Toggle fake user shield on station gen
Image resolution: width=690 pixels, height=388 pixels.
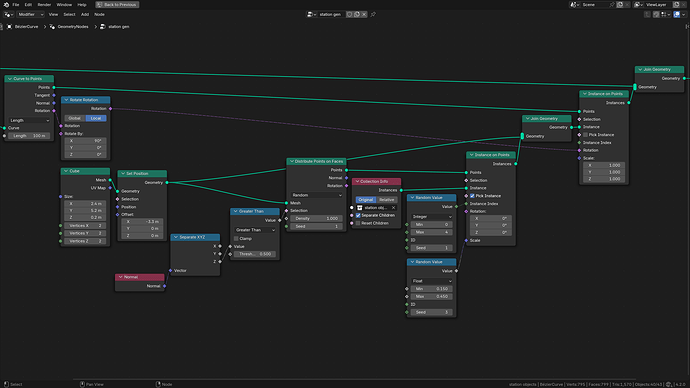(x=349, y=15)
